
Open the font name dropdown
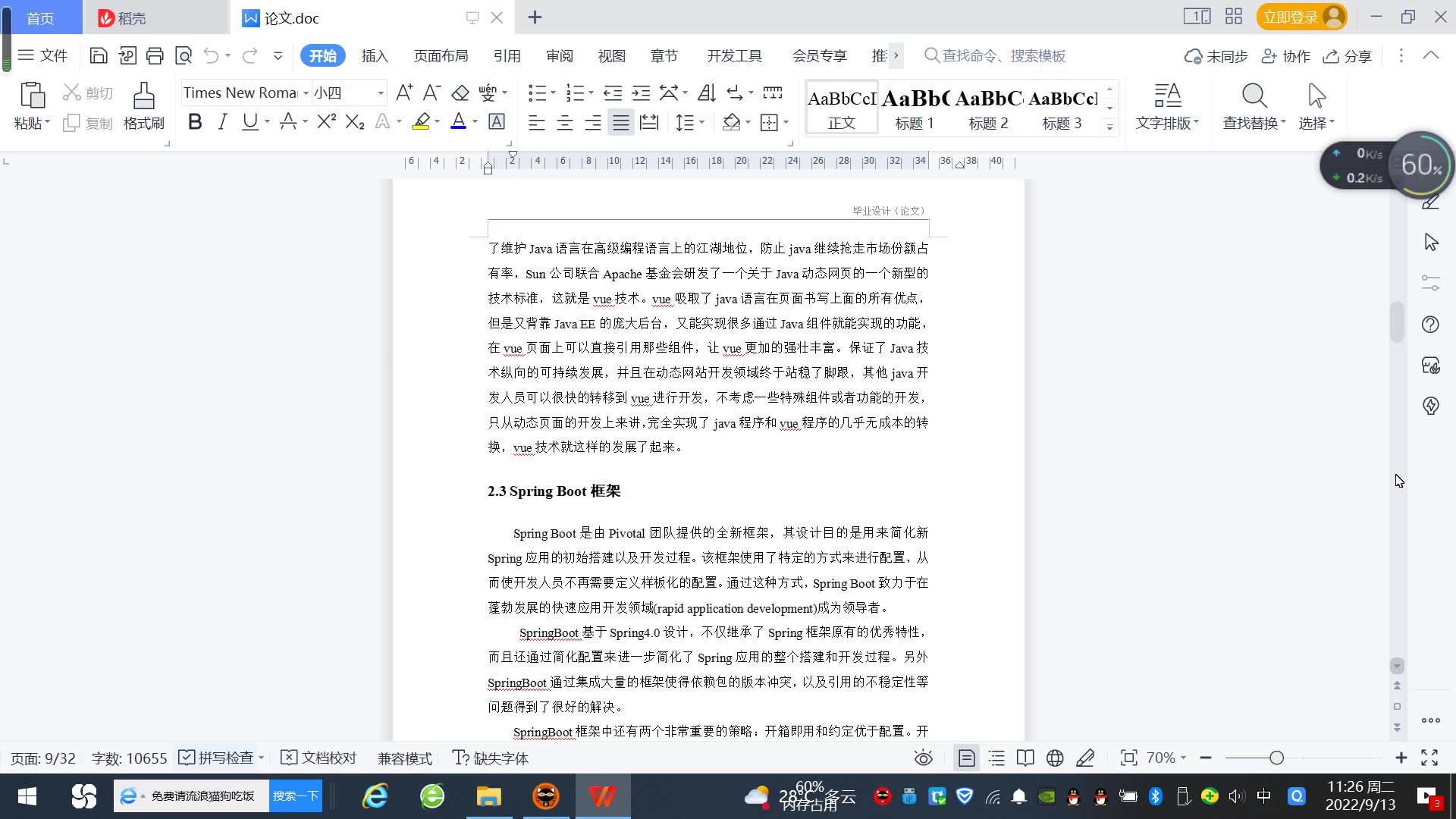[x=306, y=93]
